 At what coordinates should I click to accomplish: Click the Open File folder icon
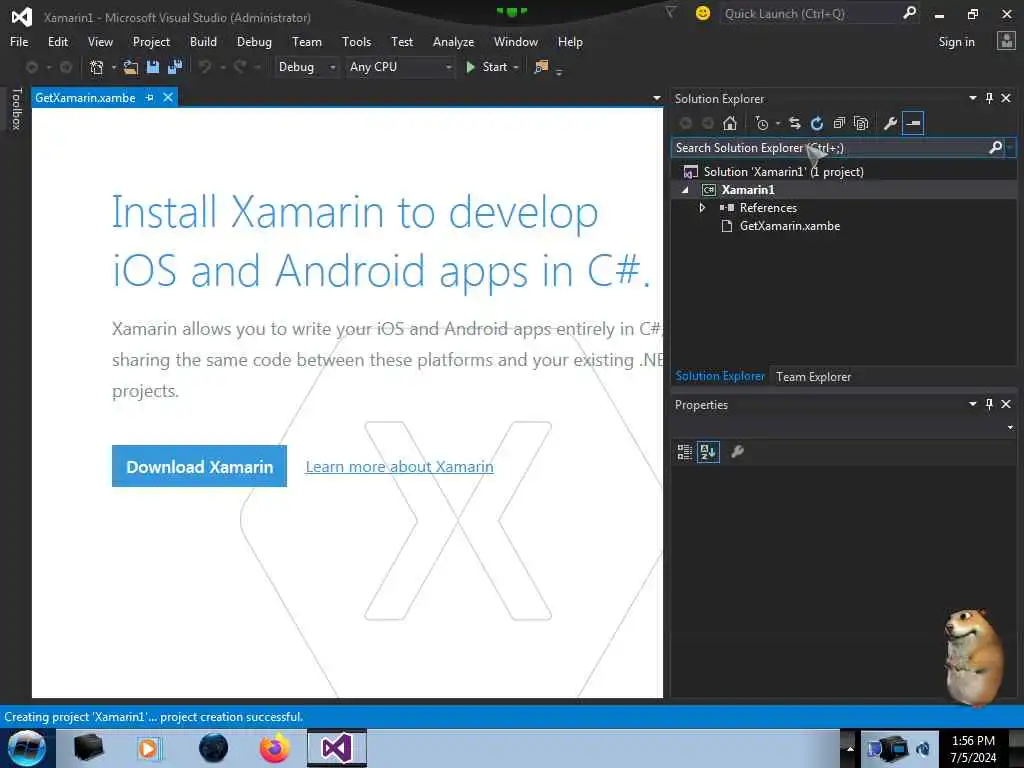point(131,67)
